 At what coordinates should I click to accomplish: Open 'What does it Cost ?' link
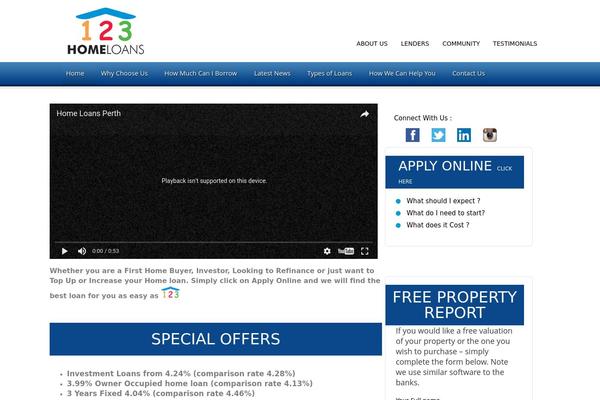438,225
